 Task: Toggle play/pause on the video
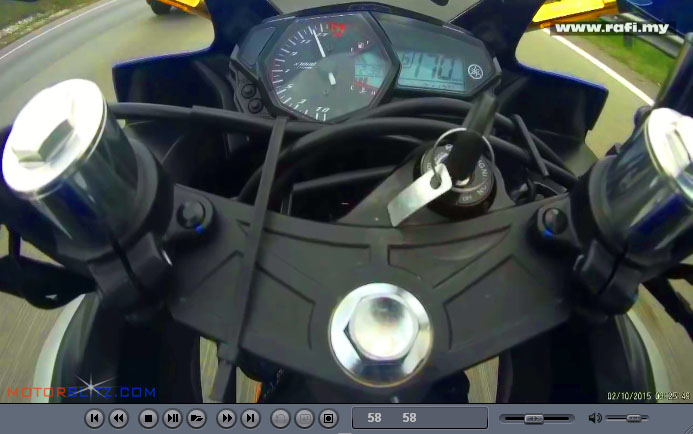(172, 418)
